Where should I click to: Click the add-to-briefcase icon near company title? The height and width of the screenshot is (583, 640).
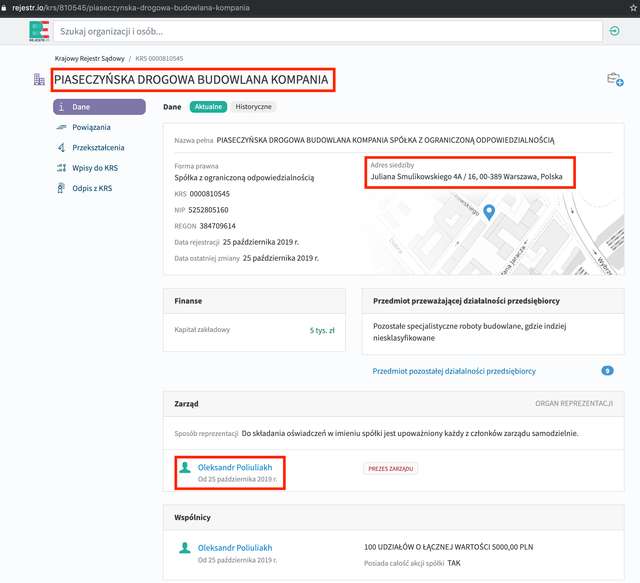coord(614,80)
